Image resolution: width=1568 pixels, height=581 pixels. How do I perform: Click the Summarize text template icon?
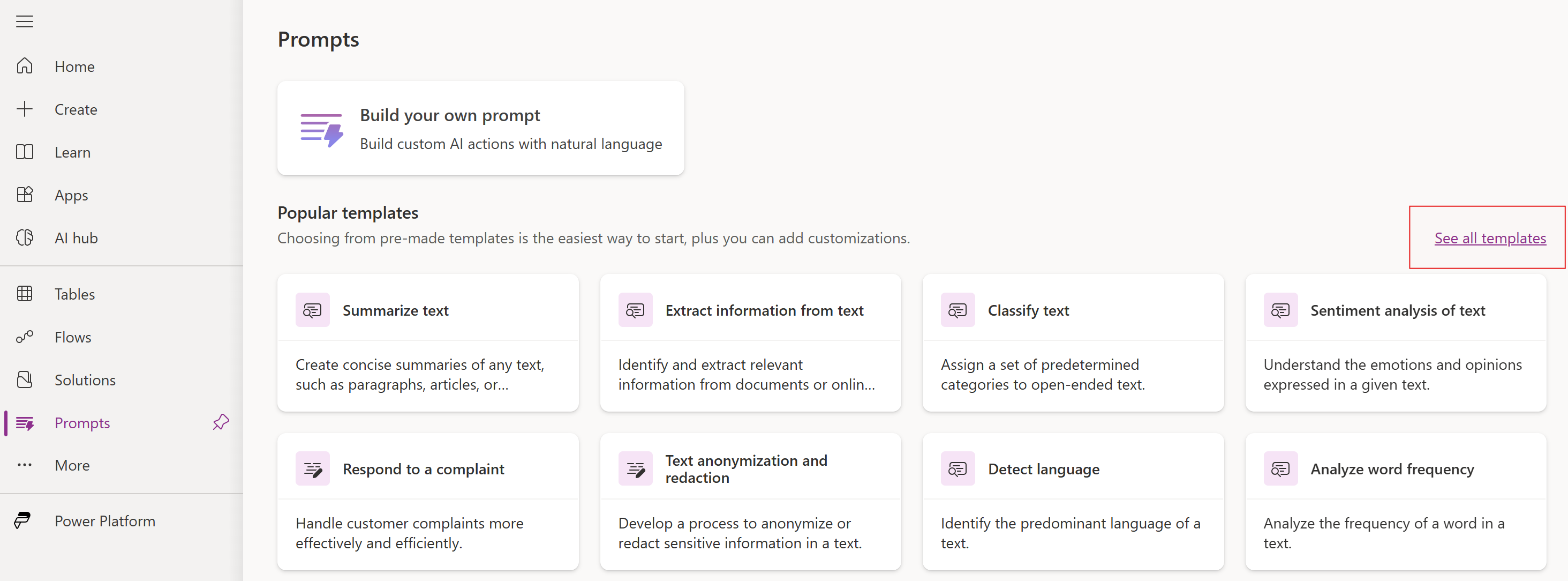pos(312,310)
